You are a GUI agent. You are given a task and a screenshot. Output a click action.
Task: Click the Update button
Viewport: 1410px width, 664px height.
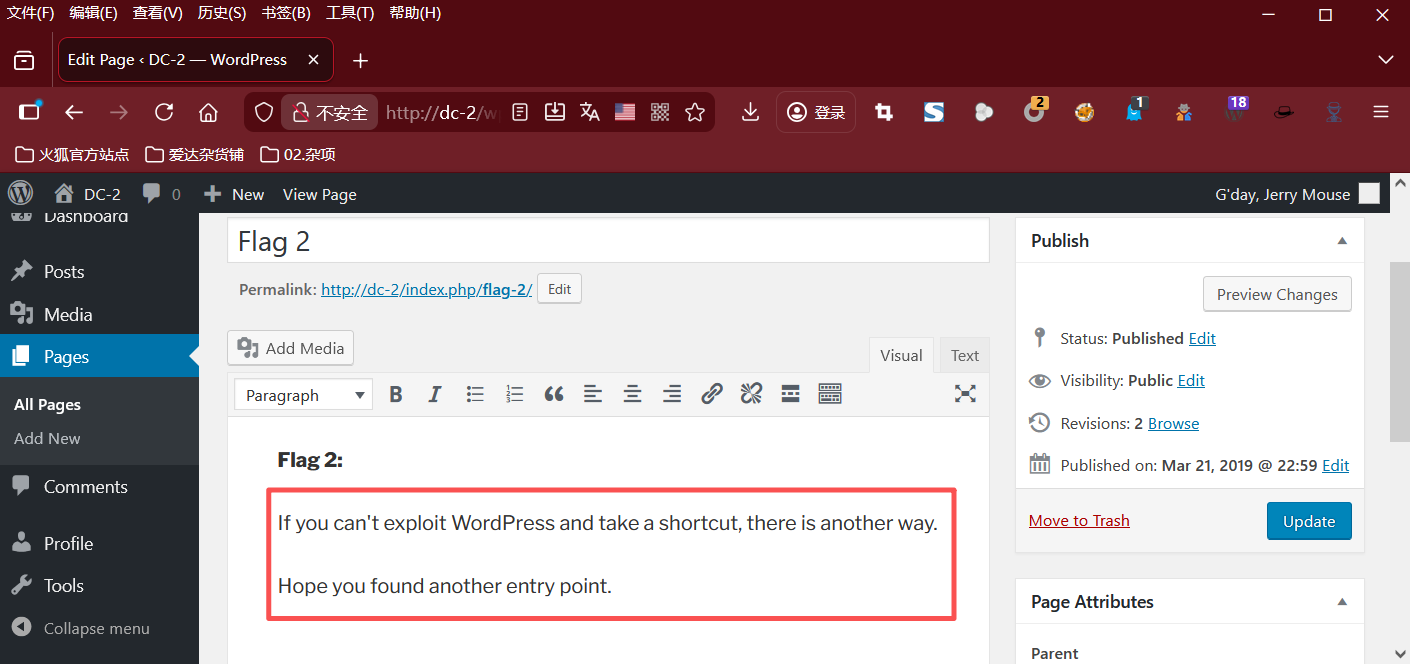(x=1309, y=521)
